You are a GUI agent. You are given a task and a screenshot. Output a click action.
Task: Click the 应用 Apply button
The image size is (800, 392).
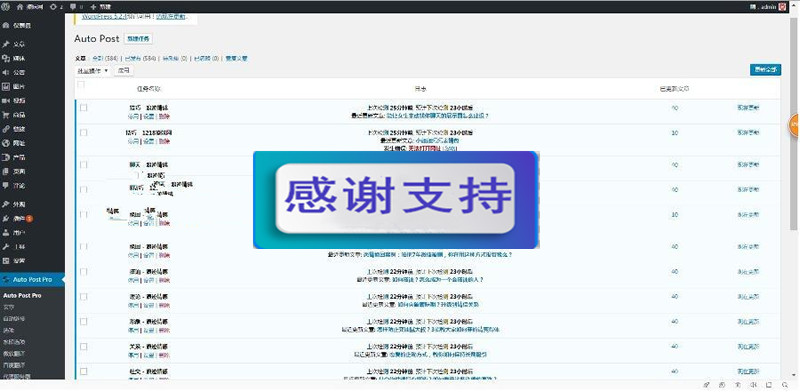(123, 71)
